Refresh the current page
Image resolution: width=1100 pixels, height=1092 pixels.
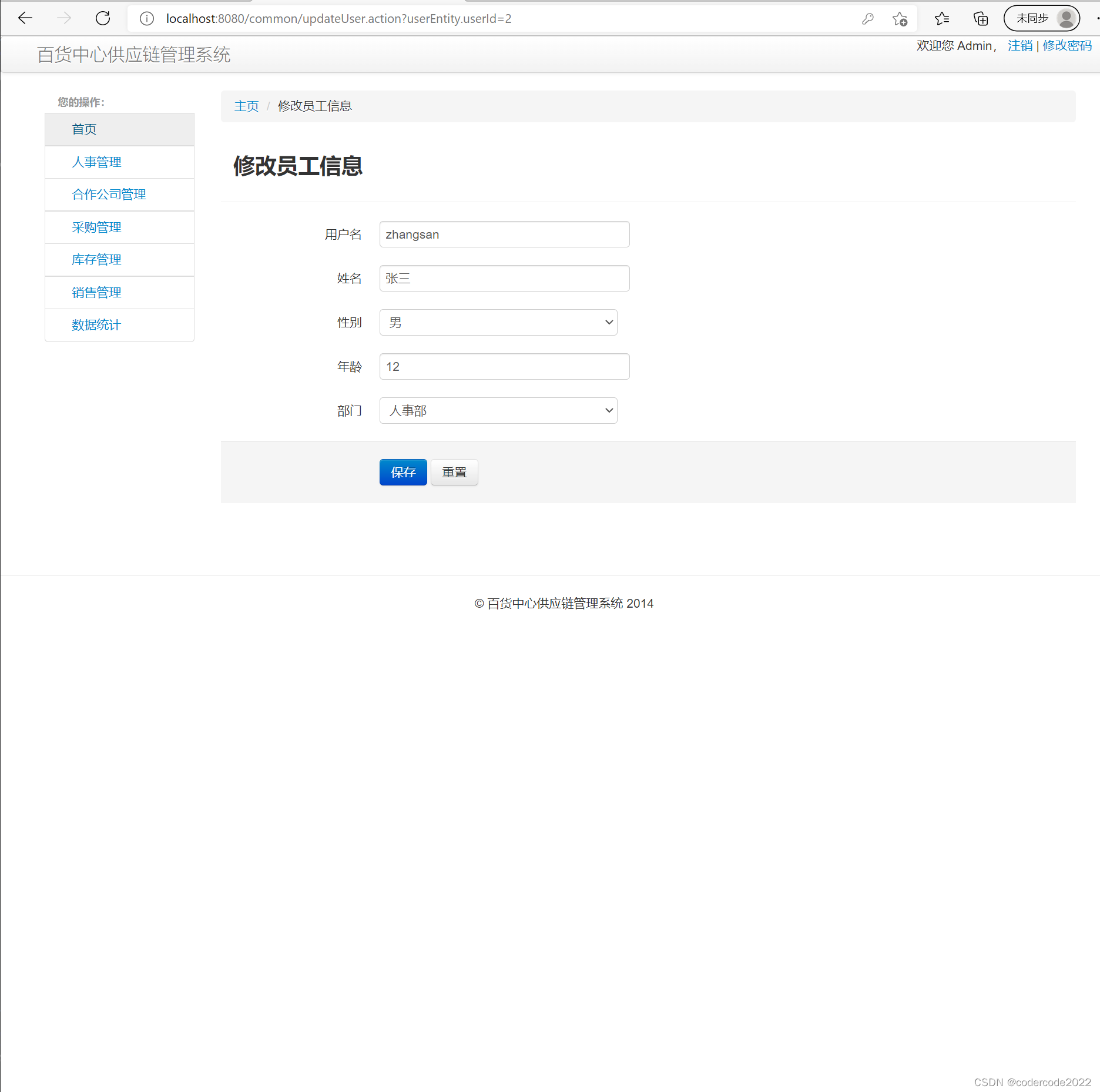coord(102,18)
